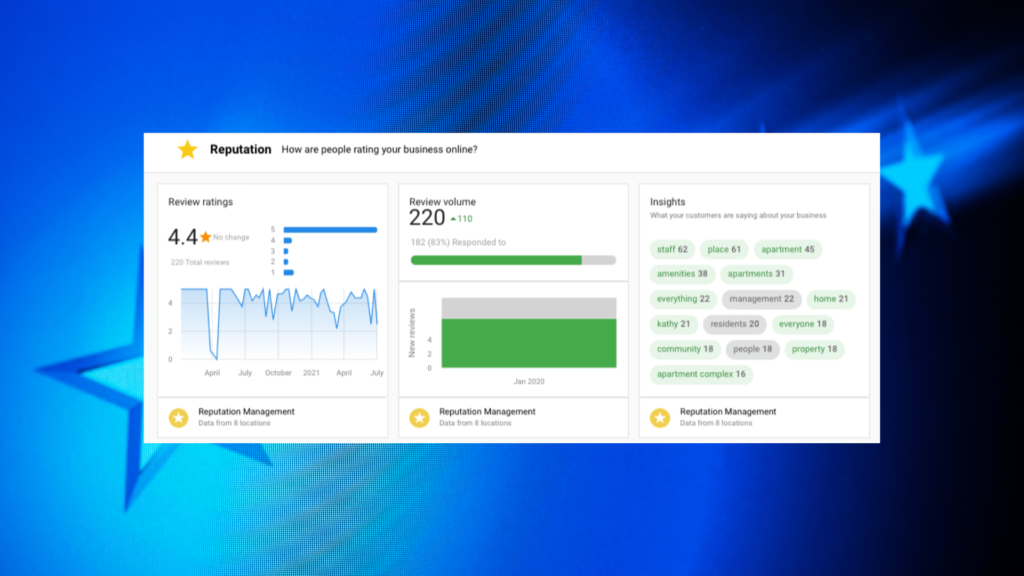Select the 5-star rating bar
The width and height of the screenshot is (1024, 576).
(330, 230)
